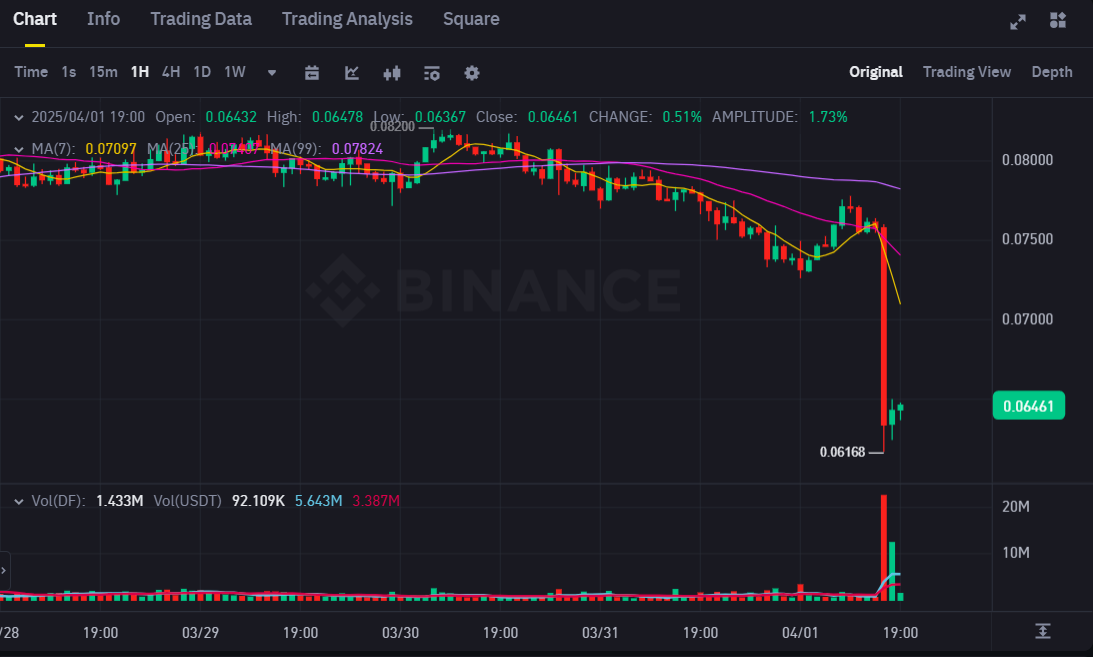Switch to Depth chart view
1093x657 pixels.
point(1052,72)
